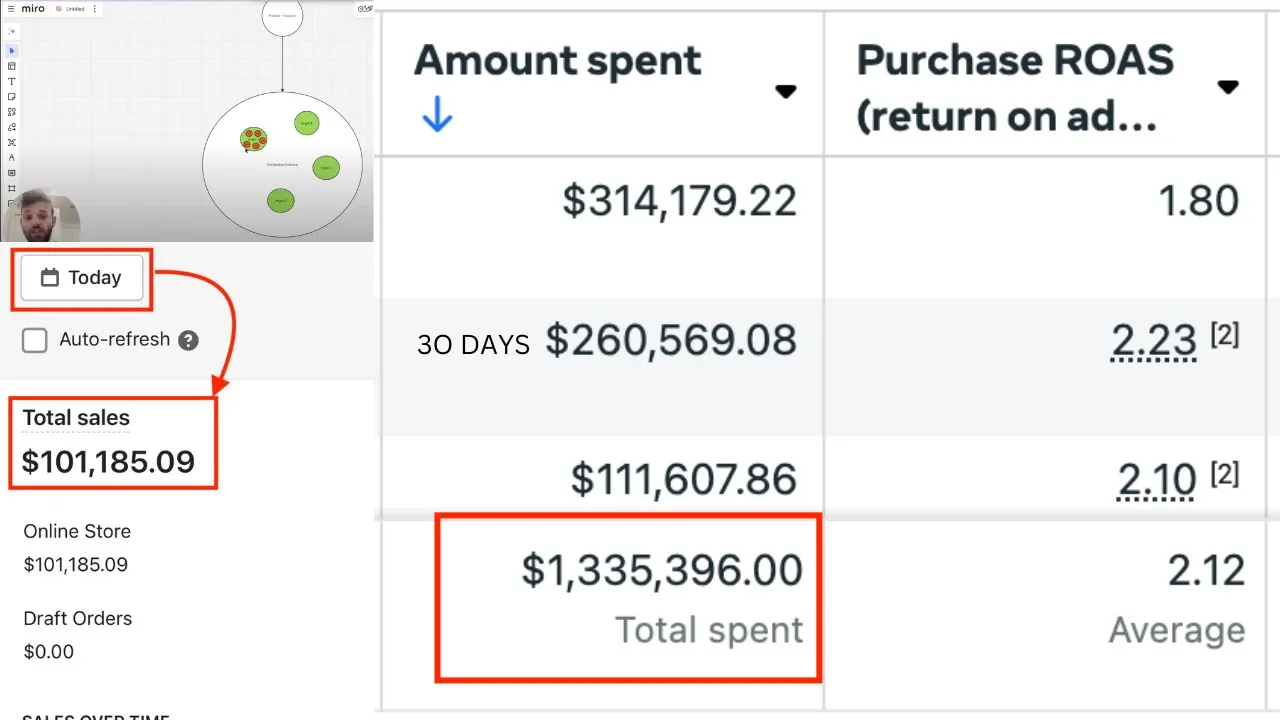This screenshot has height=720, width=1280.
Task: Select the cursor tool in Miro
Action: pos(12,50)
